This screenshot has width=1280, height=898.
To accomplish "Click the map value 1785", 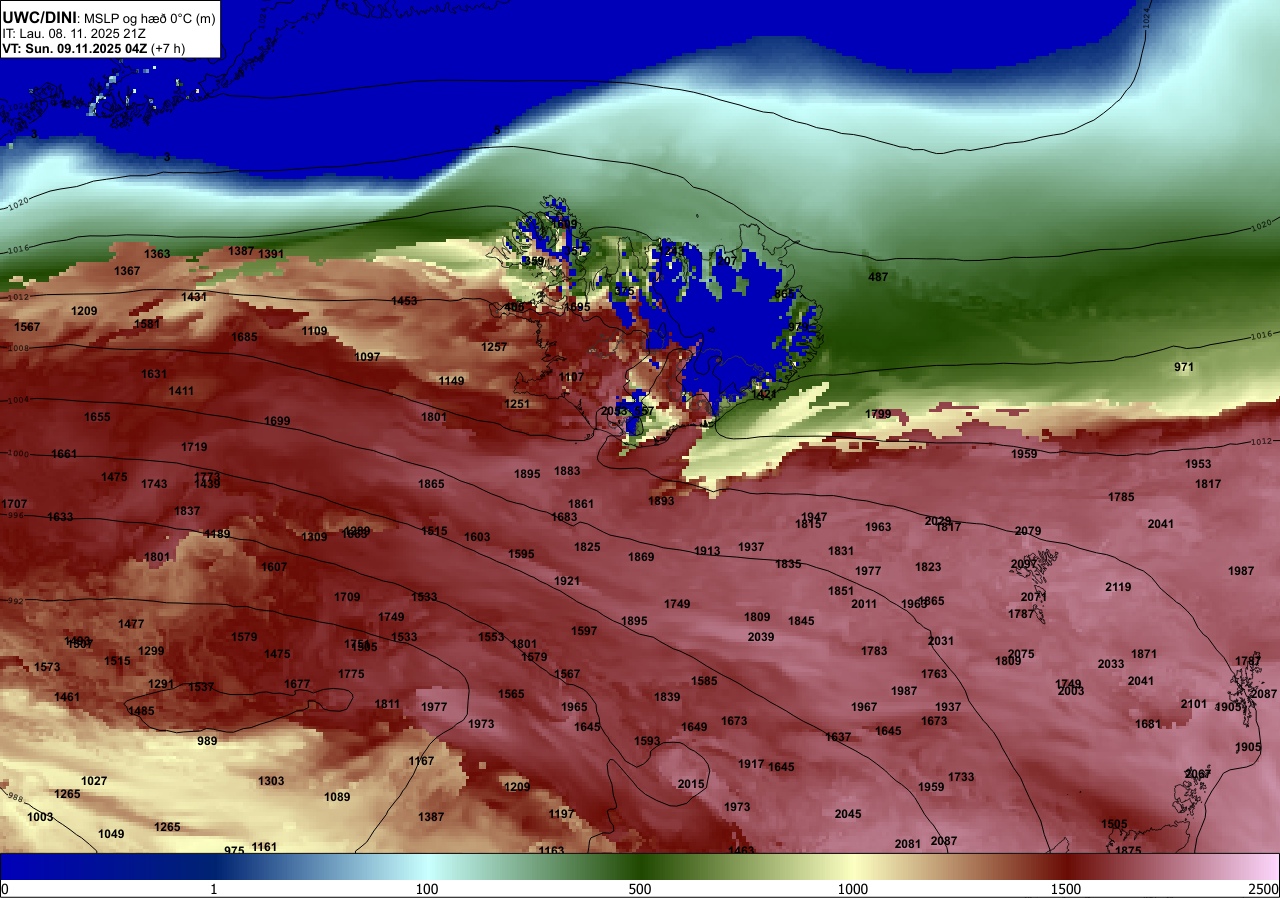I will tap(1121, 497).
